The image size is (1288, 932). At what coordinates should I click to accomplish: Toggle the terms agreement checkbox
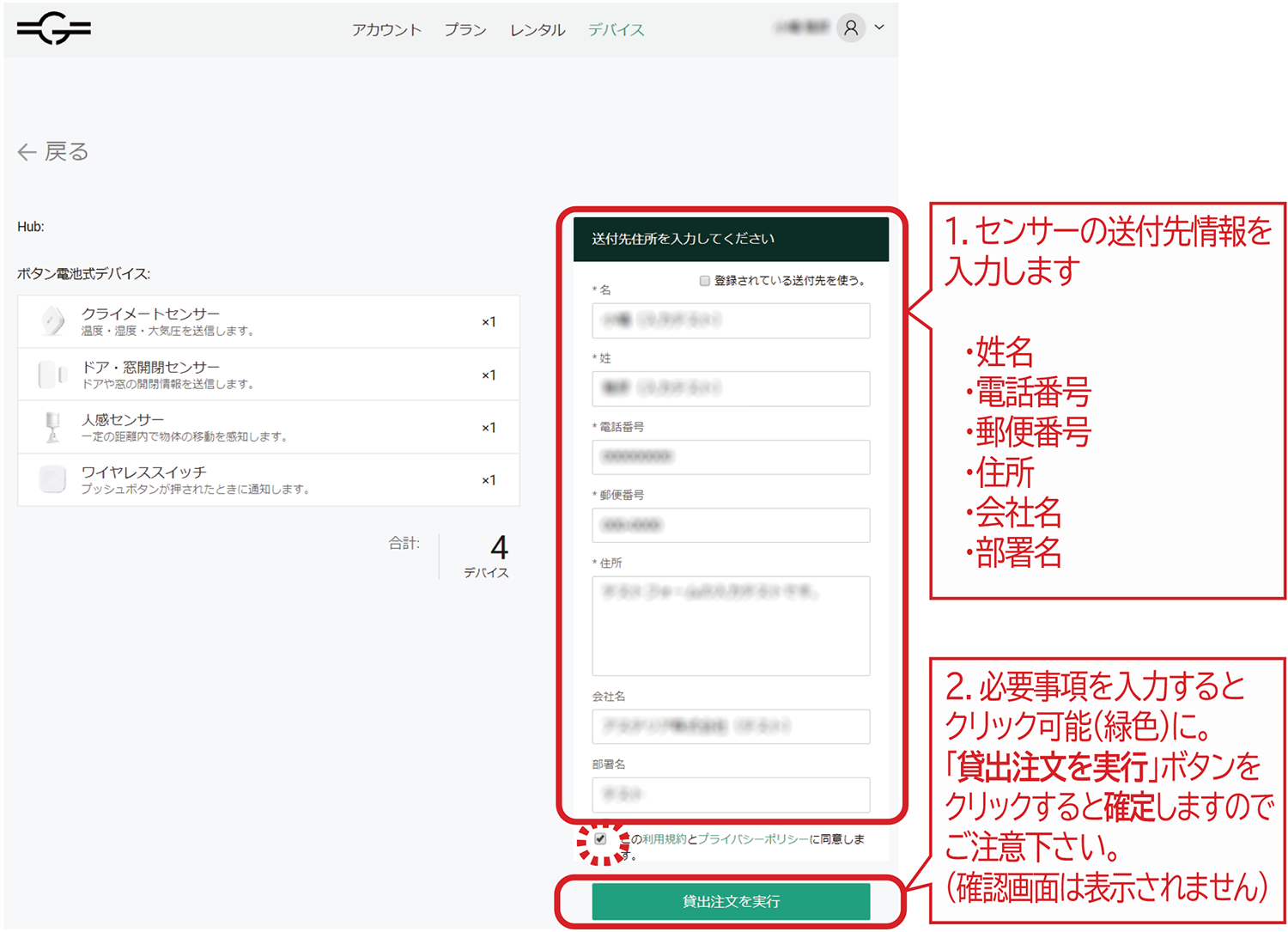coord(600,839)
